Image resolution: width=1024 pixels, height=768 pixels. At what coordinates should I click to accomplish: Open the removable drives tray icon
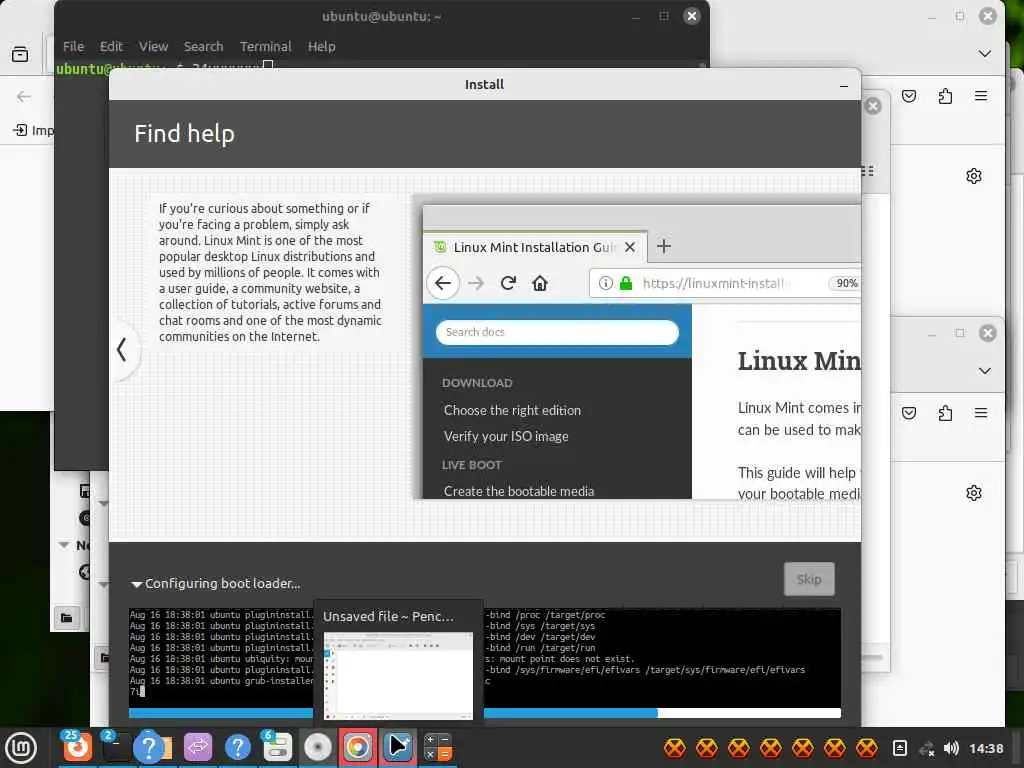click(899, 748)
